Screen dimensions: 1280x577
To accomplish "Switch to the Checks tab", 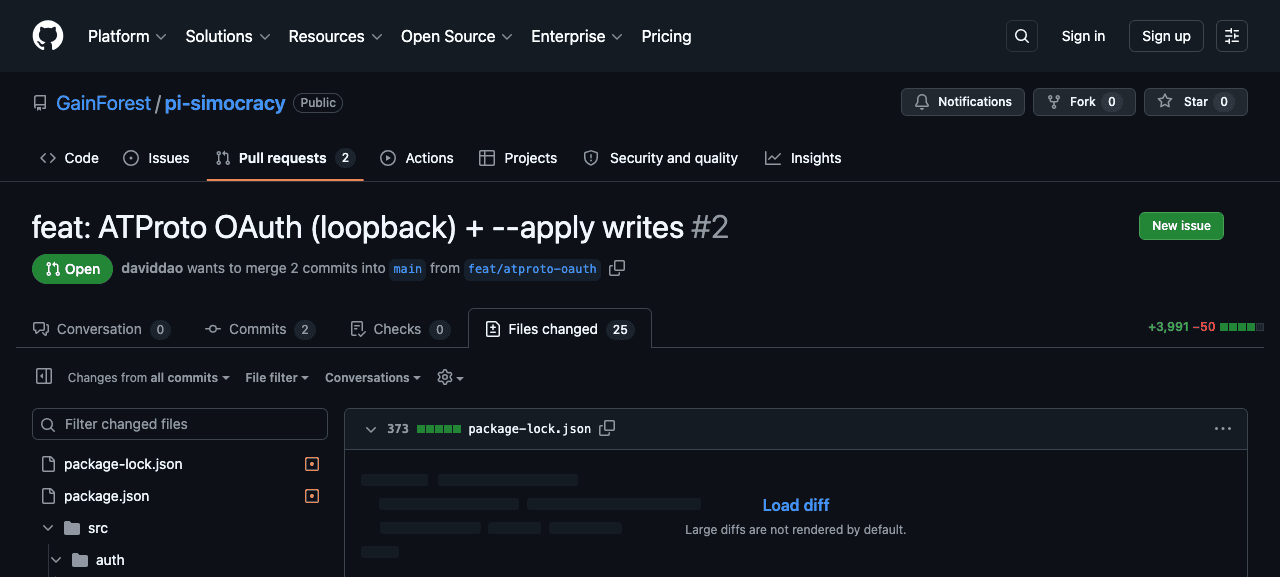I will point(400,329).
